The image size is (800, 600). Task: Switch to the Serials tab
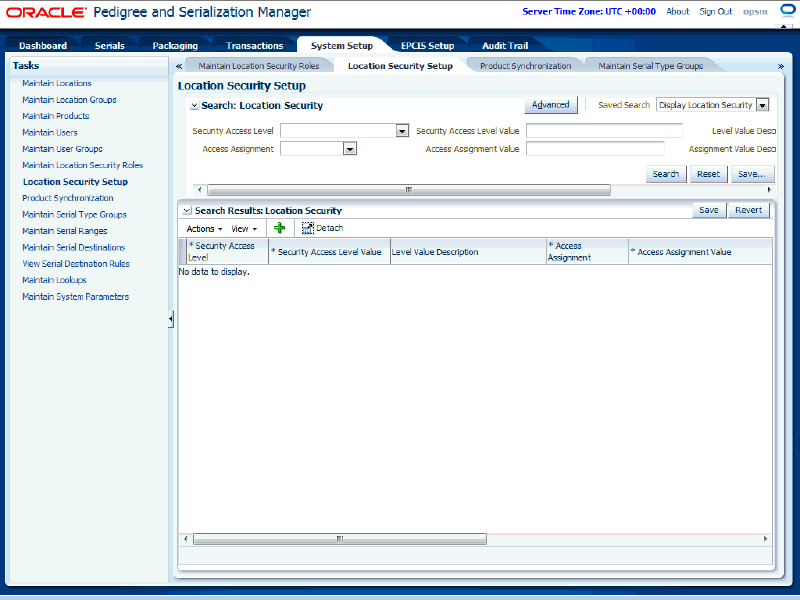tap(110, 45)
